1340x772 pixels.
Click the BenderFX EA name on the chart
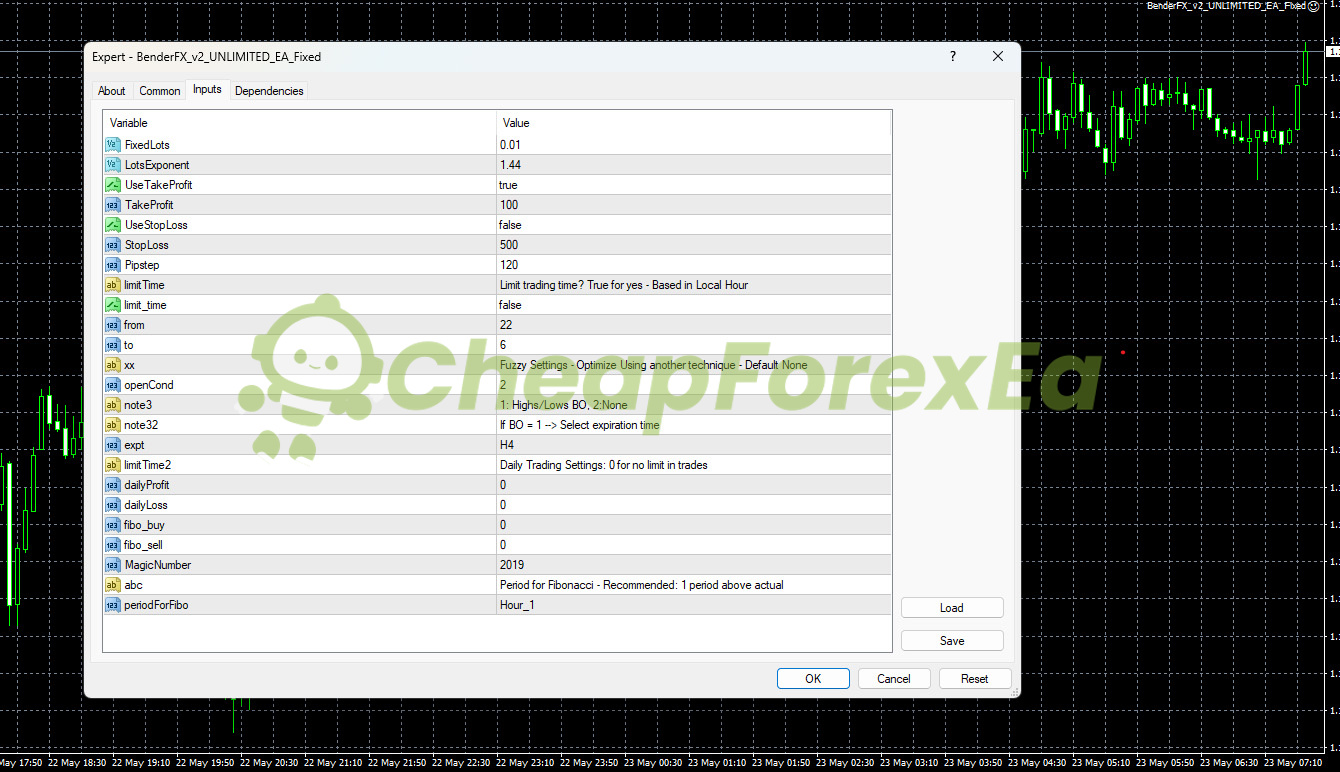tap(1226, 6)
